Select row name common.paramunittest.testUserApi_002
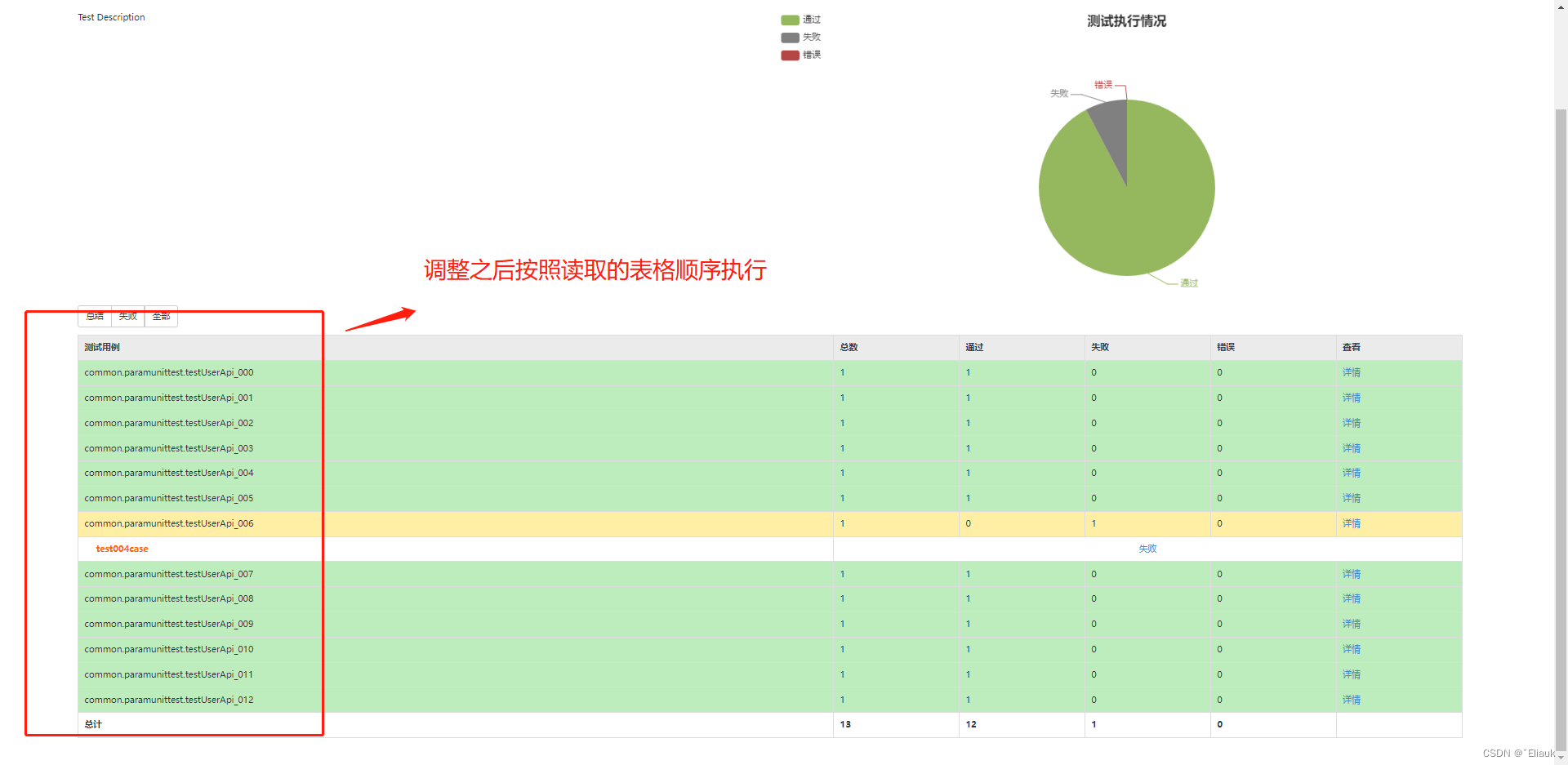The width and height of the screenshot is (1568, 765). pyautogui.click(x=169, y=423)
